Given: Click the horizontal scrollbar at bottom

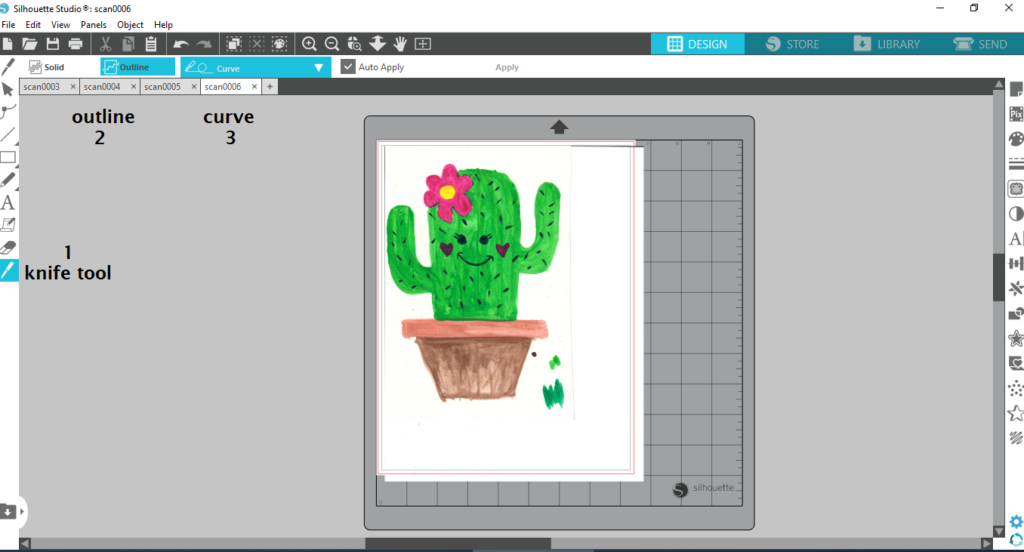Looking at the screenshot, I should [x=457, y=544].
